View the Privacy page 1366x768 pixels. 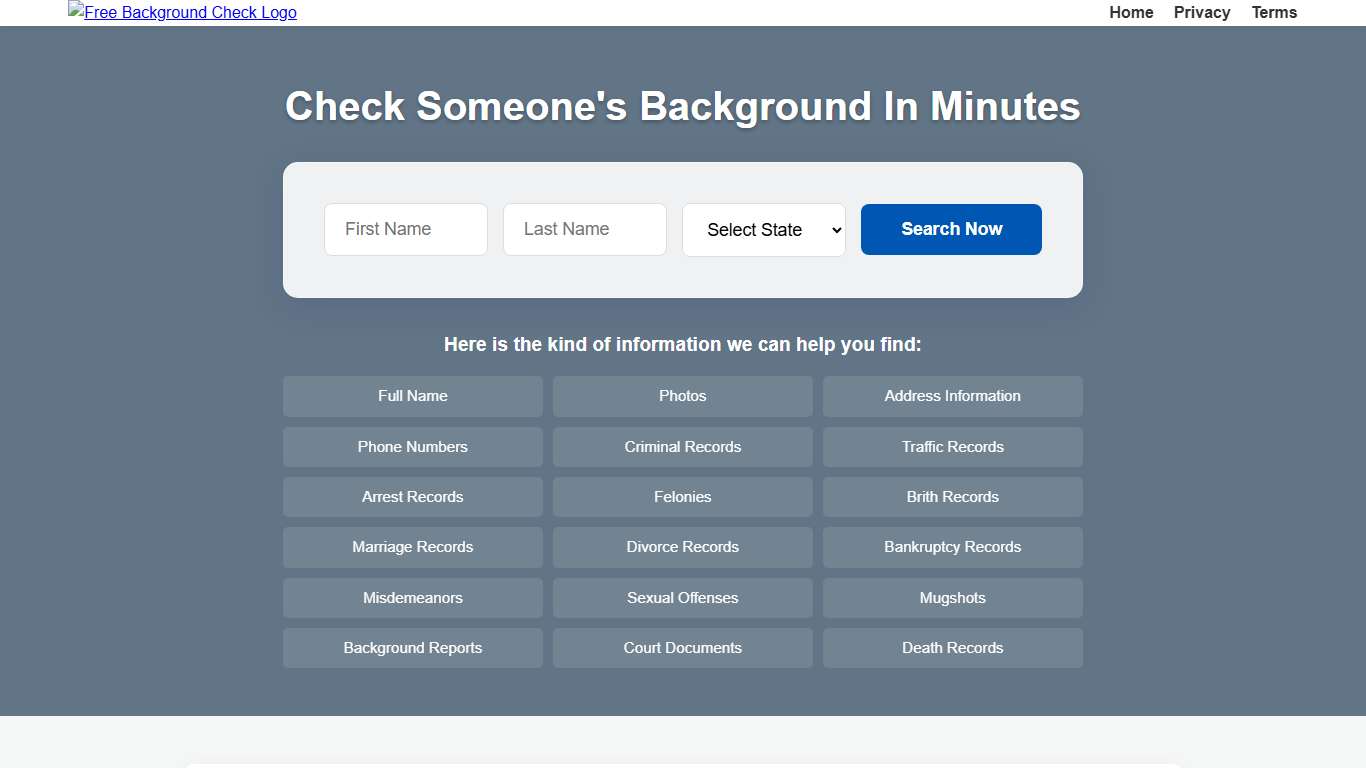tap(1201, 12)
